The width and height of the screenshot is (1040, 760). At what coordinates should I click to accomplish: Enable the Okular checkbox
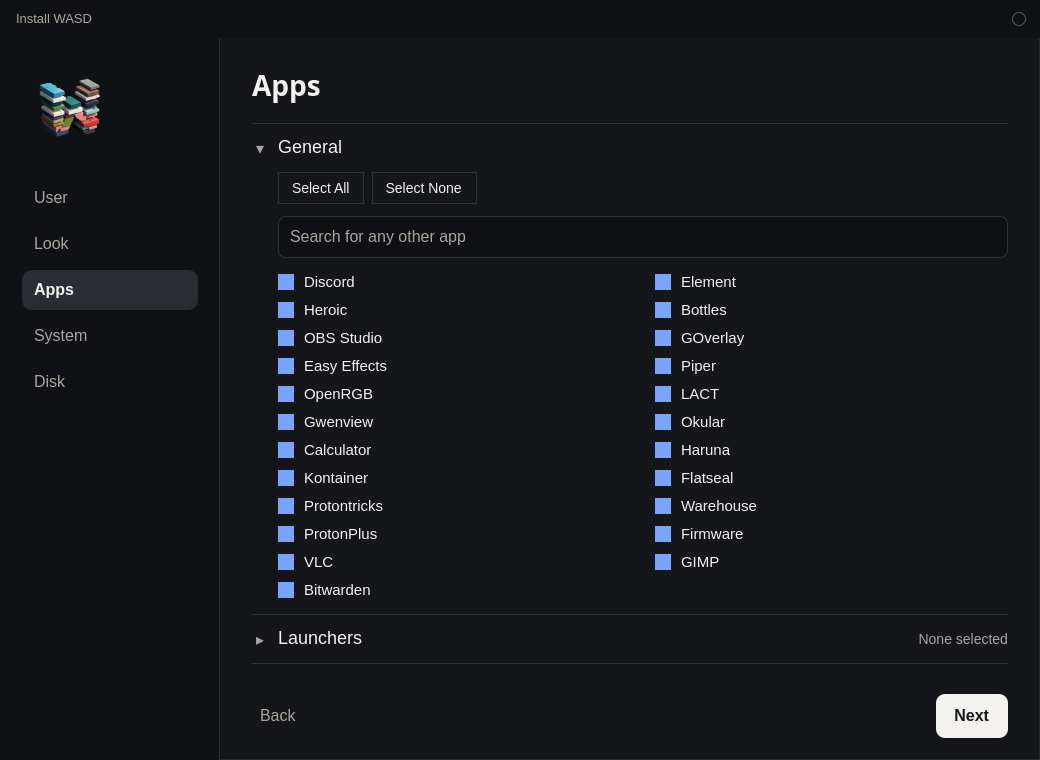[x=663, y=422]
